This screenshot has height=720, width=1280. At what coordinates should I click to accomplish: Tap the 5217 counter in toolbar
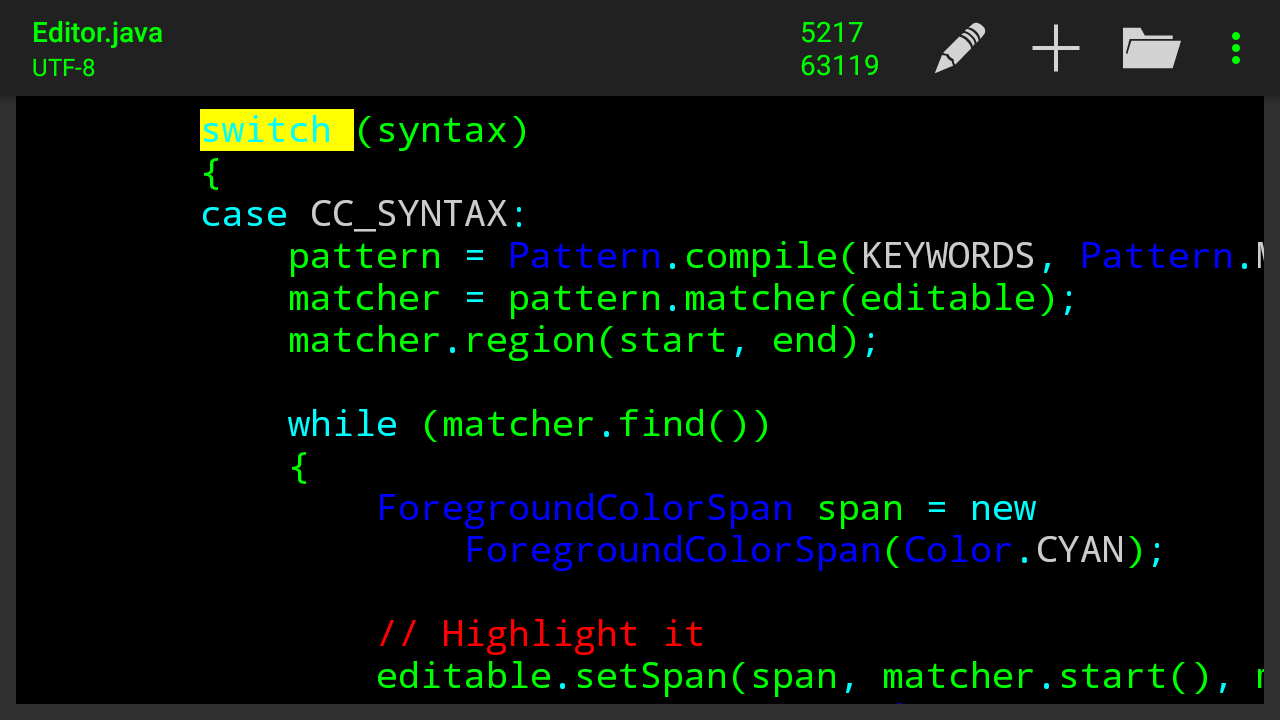pos(831,33)
